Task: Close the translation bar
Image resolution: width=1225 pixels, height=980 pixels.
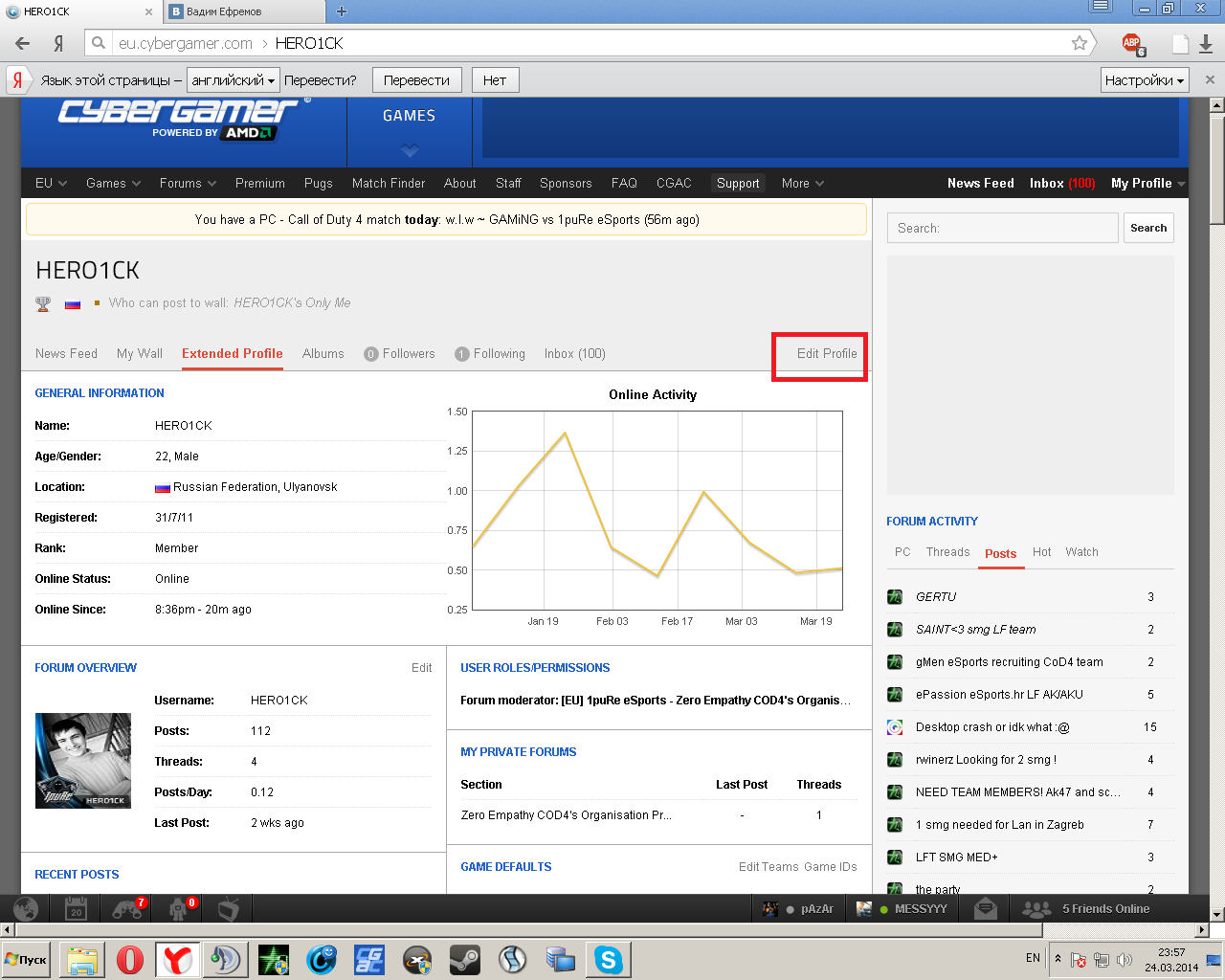Action: [x=1210, y=80]
